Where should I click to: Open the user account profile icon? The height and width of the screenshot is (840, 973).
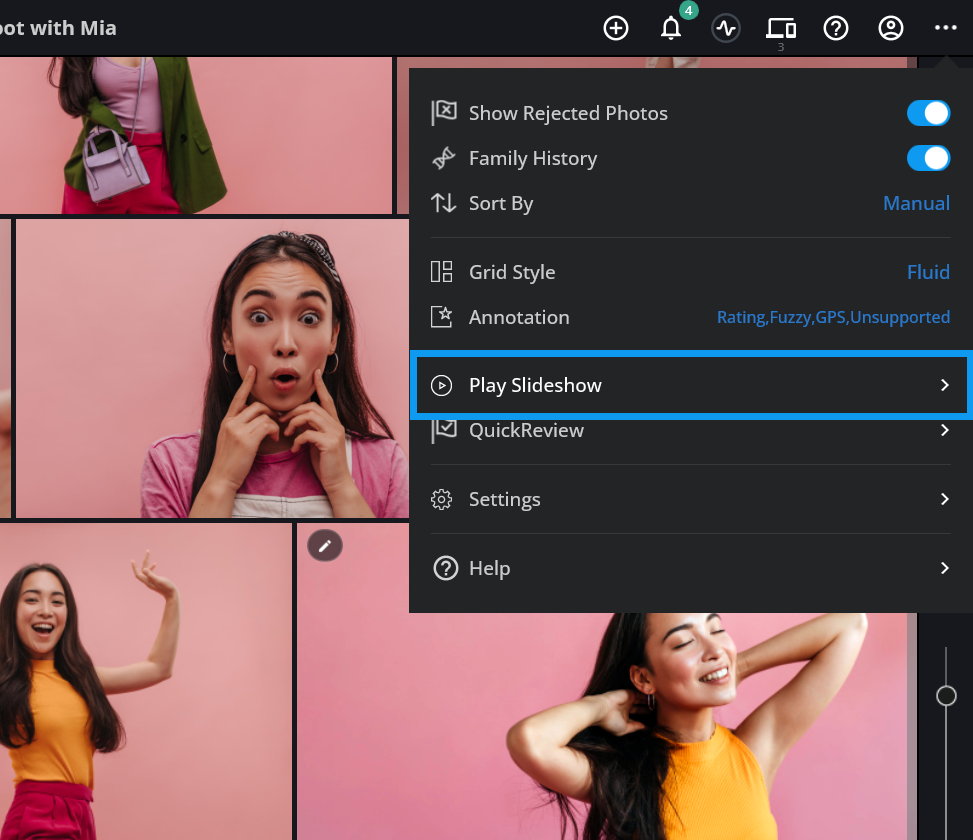click(891, 28)
